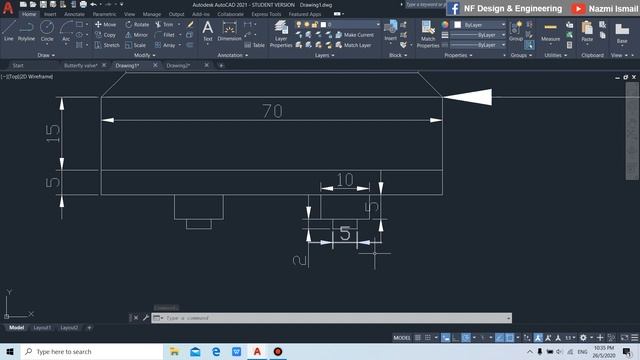Expand the Modify panel
This screenshot has height=360, width=640.
point(144,55)
